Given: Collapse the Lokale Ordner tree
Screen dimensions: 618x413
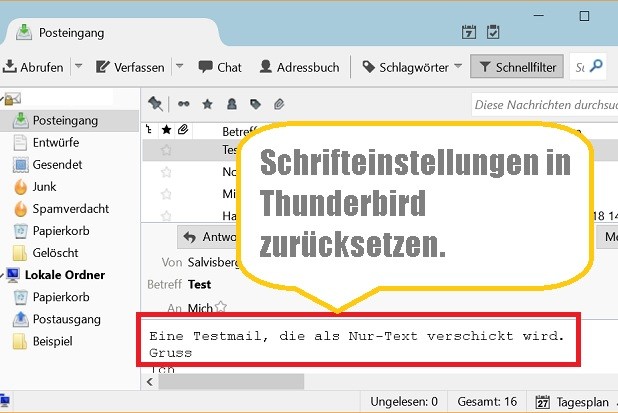Looking at the screenshot, I should click(2, 275).
